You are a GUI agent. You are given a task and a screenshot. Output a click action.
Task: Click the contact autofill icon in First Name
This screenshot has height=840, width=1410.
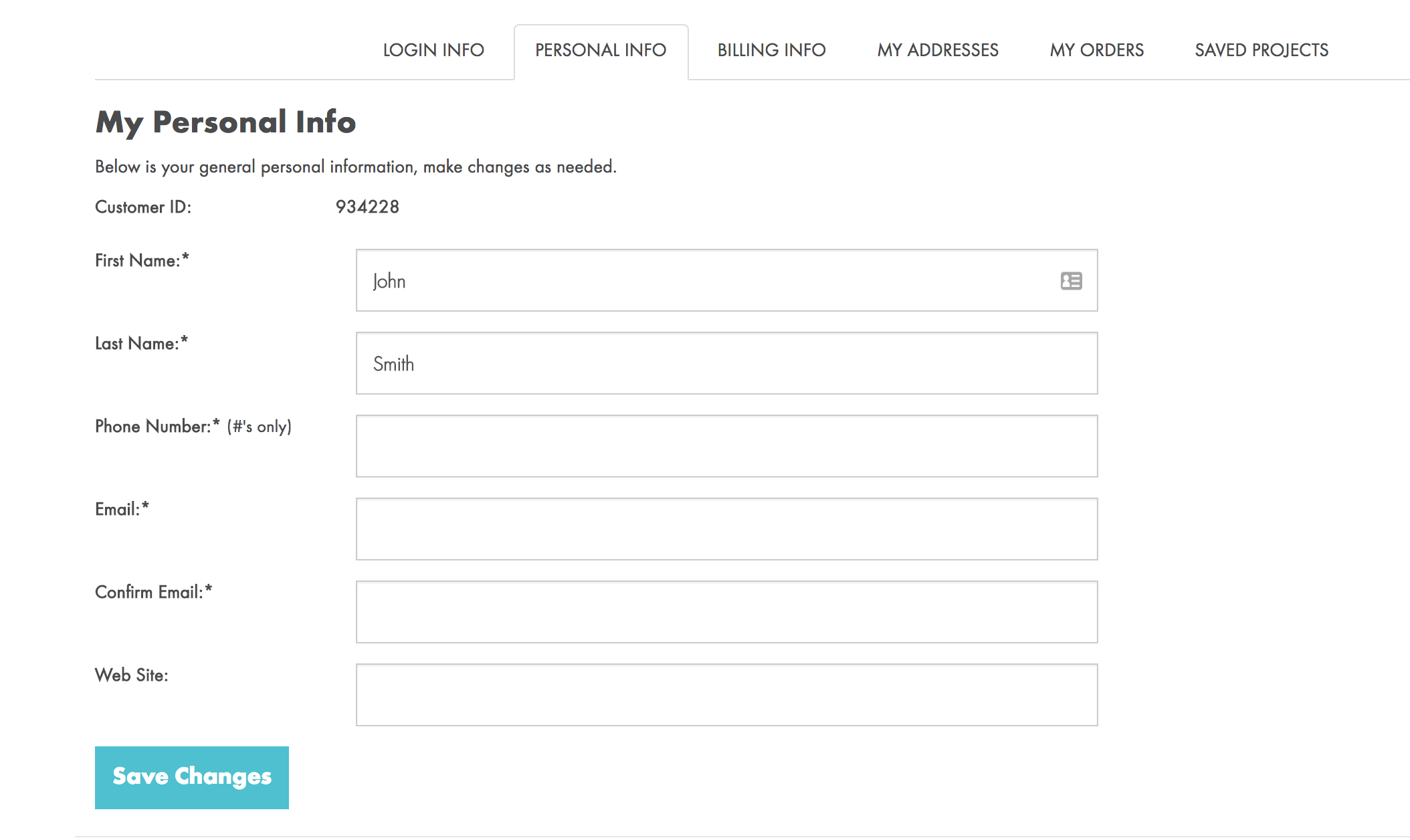(x=1071, y=281)
